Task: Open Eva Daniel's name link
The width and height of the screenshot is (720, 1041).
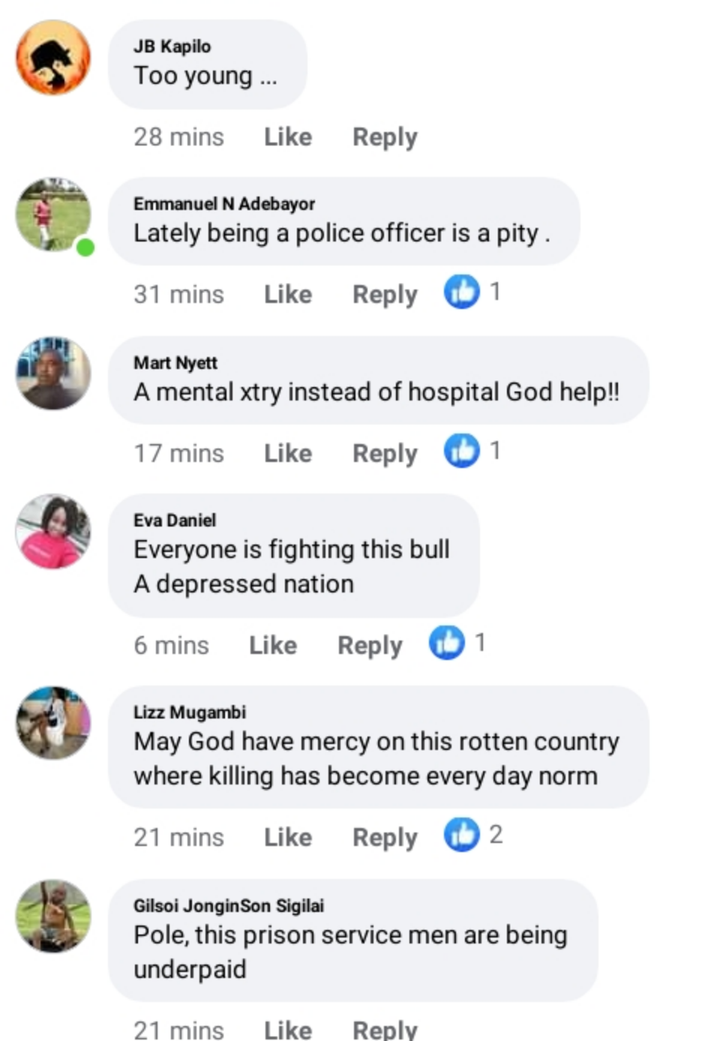Action: coord(175,520)
